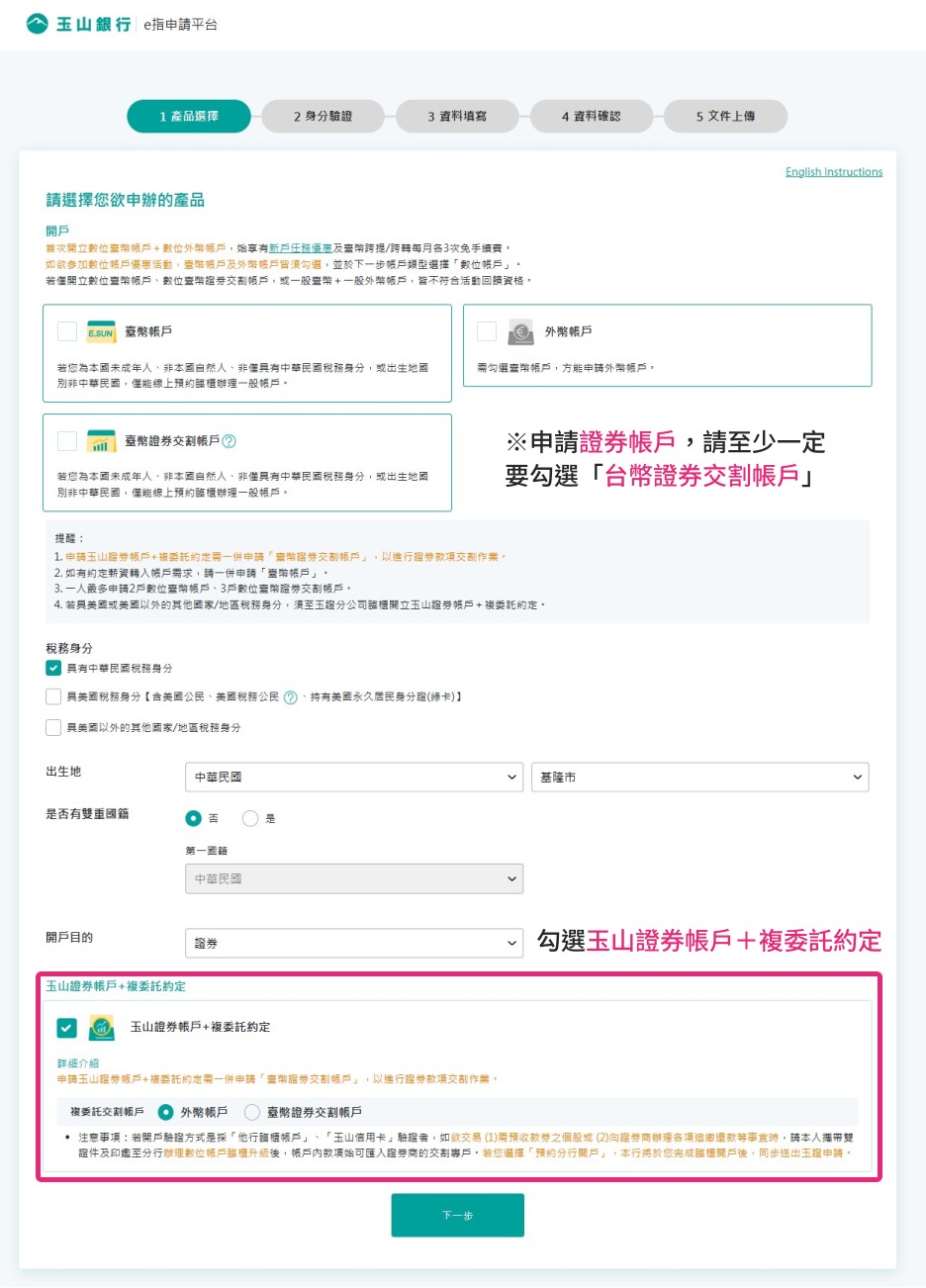Click step 4 資料確認 tab
This screenshot has width=926, height=1288.
(592, 116)
